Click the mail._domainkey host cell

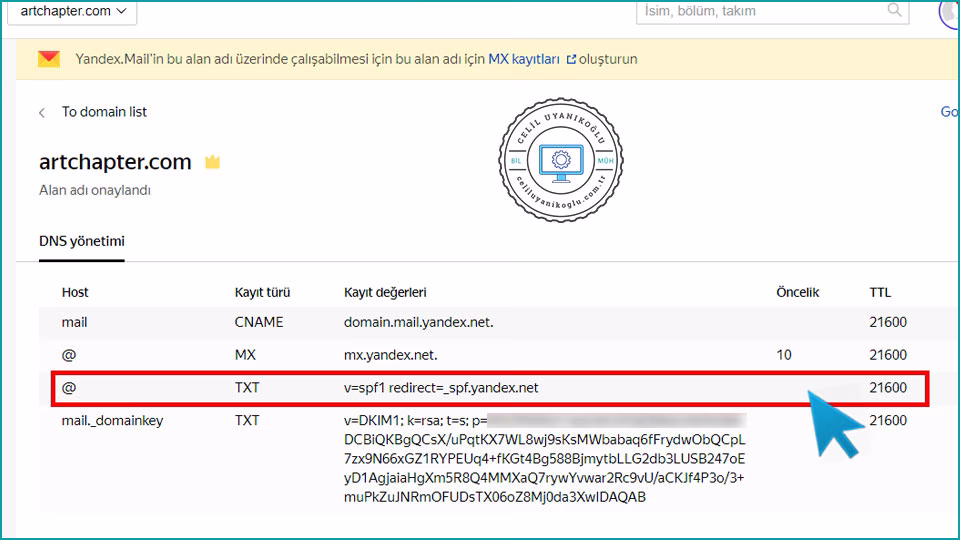click(x=113, y=421)
